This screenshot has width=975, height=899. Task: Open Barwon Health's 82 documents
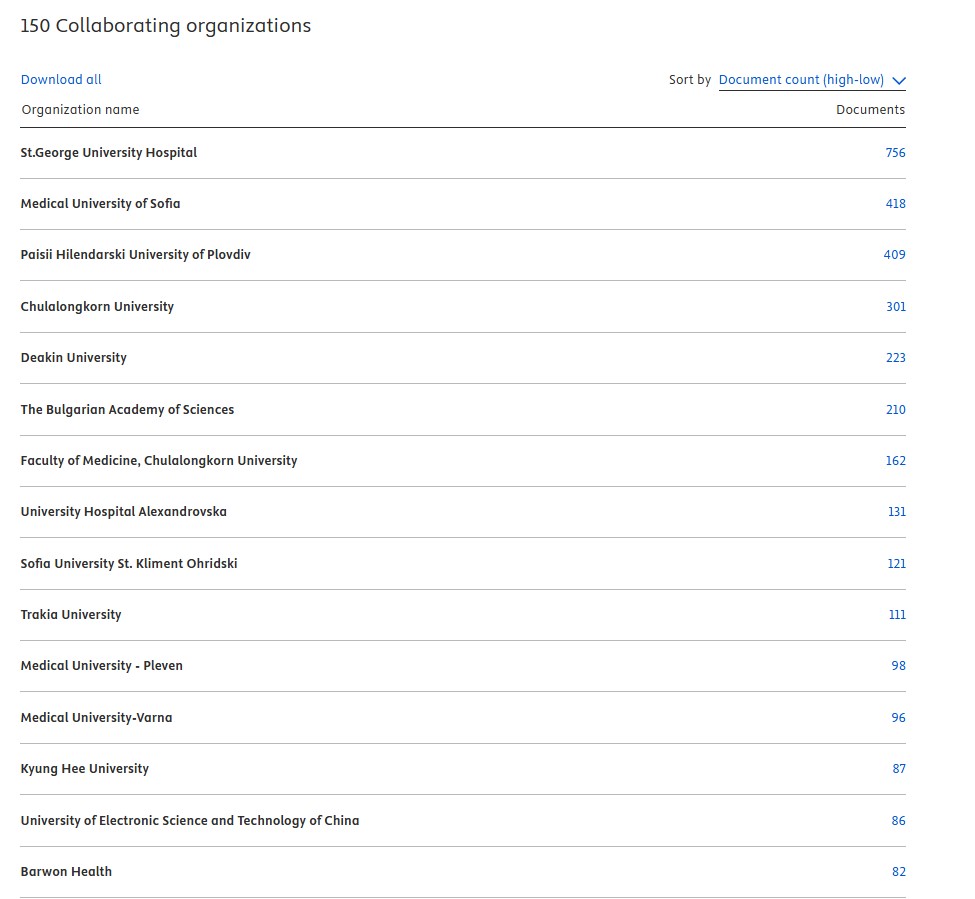(899, 872)
